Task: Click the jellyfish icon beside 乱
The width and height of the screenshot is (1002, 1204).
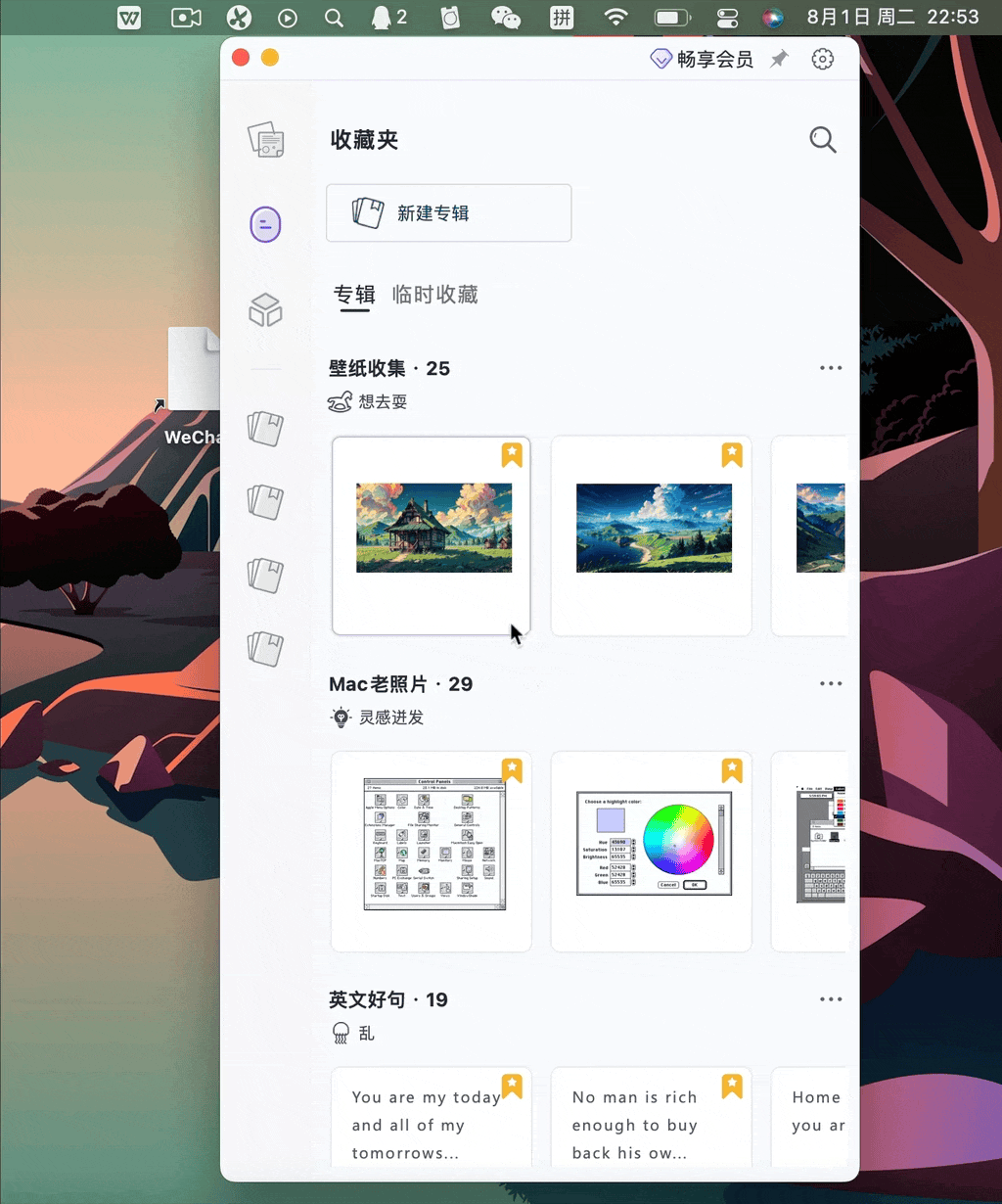Action: [x=340, y=1033]
